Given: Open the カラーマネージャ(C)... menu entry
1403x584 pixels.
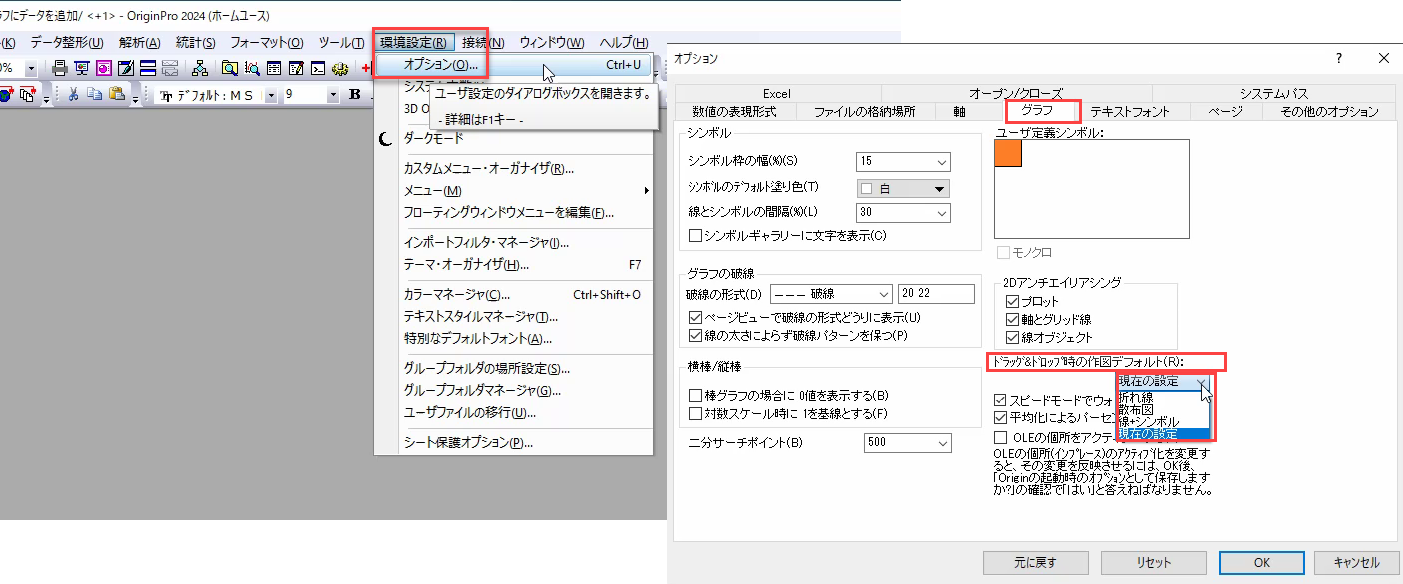Looking at the screenshot, I should click(513, 294).
